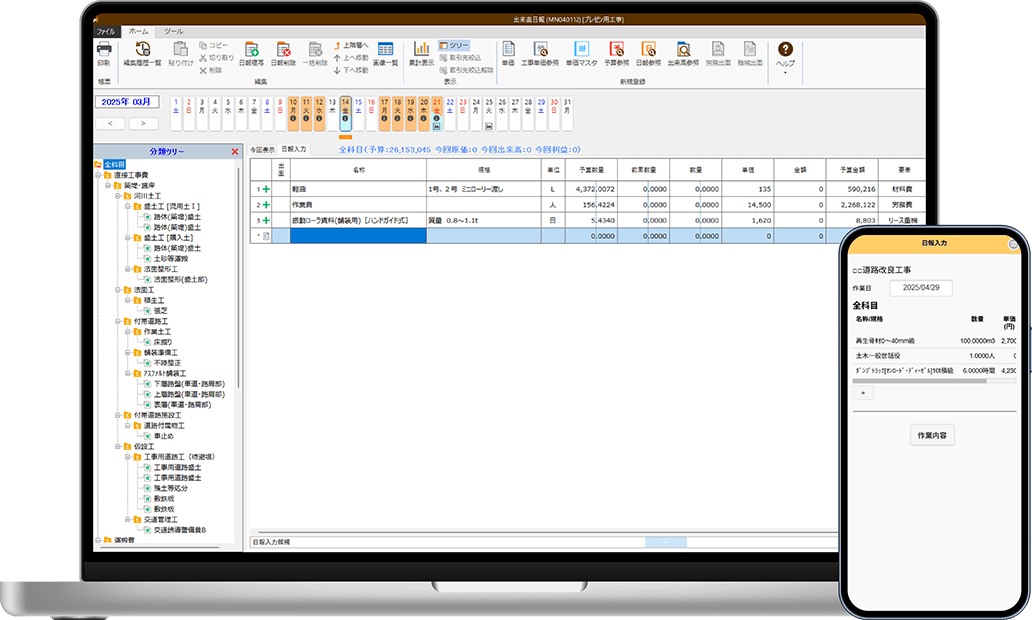Open 工事単価参照 in the ribbon
Viewport: 1032px width, 620px height.
point(540,51)
